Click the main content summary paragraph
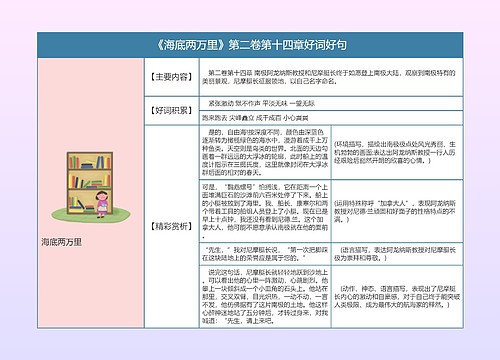500x360 pixels. (x=331, y=77)
